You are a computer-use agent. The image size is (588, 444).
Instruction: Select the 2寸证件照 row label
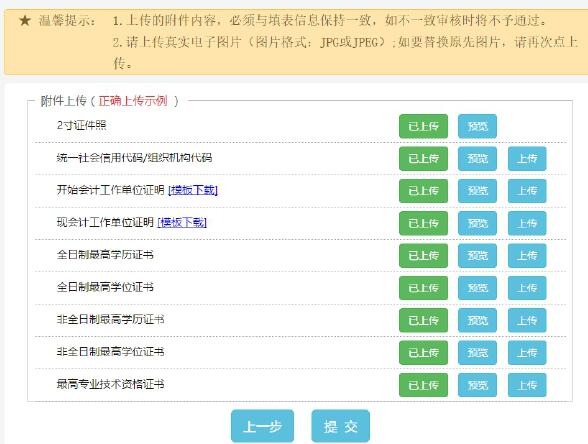[81, 125]
